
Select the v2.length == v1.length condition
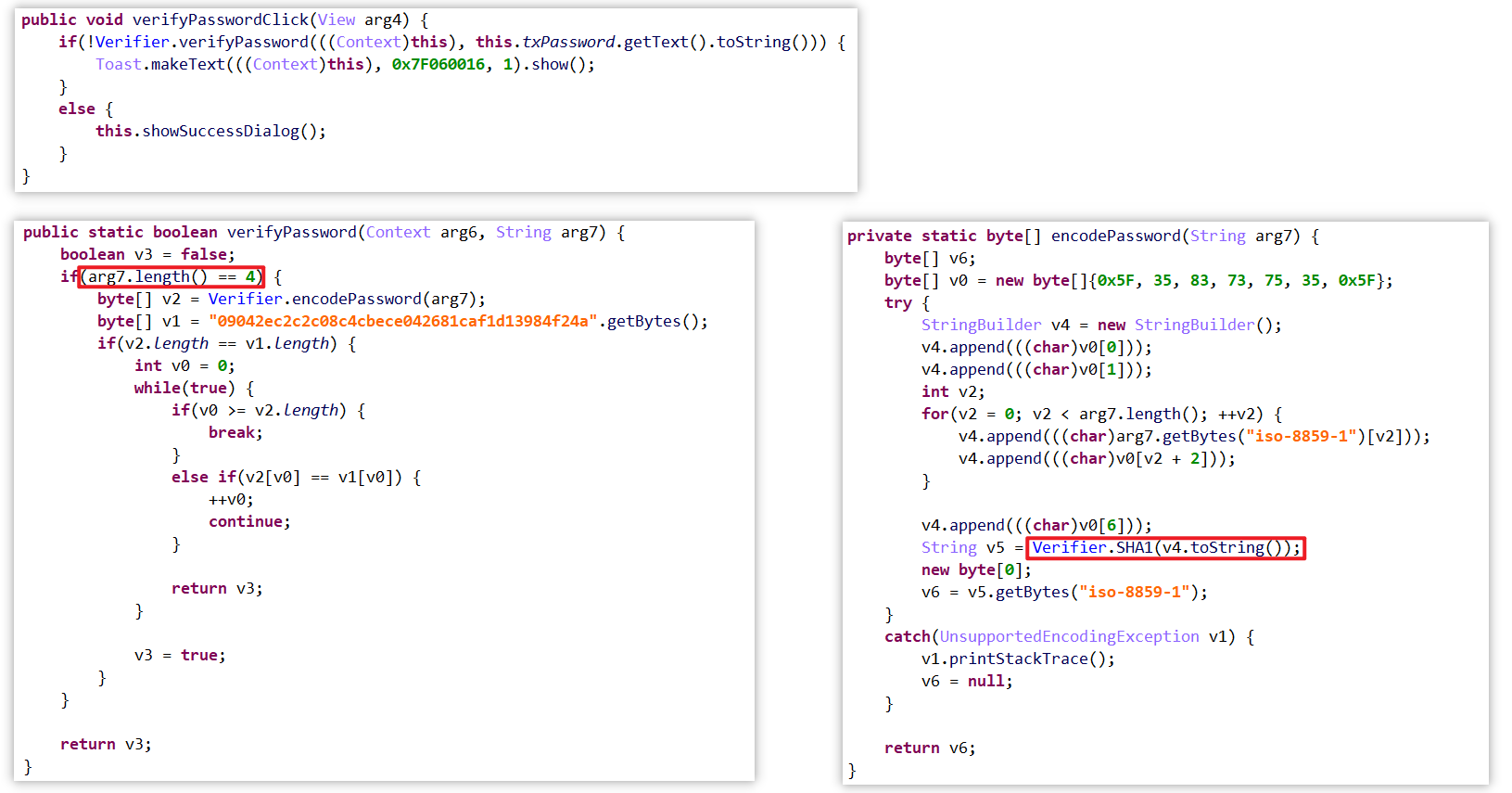pos(227,343)
